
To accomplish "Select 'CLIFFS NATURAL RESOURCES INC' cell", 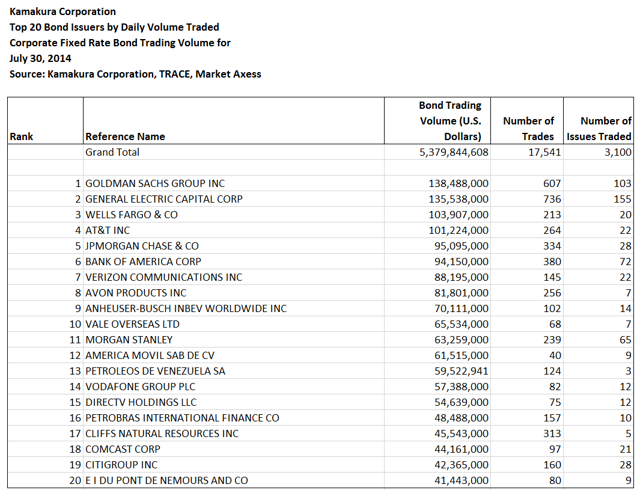I will pyautogui.click(x=162, y=434).
